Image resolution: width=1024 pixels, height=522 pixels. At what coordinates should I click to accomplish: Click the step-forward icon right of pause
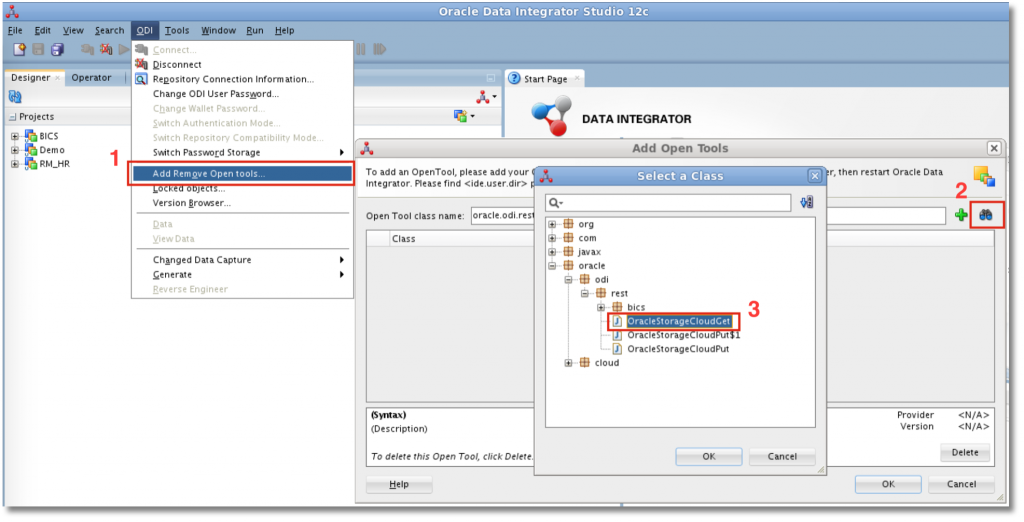pos(379,50)
